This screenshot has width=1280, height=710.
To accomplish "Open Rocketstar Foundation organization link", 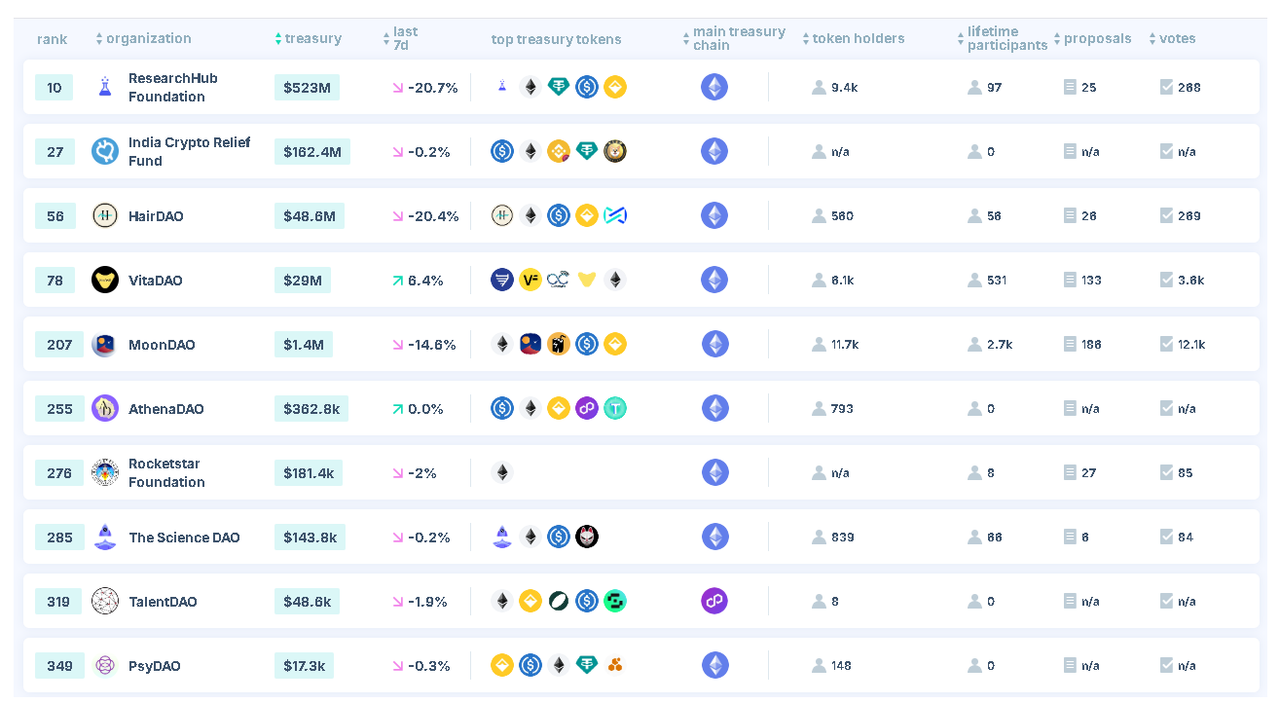I will (x=167, y=472).
